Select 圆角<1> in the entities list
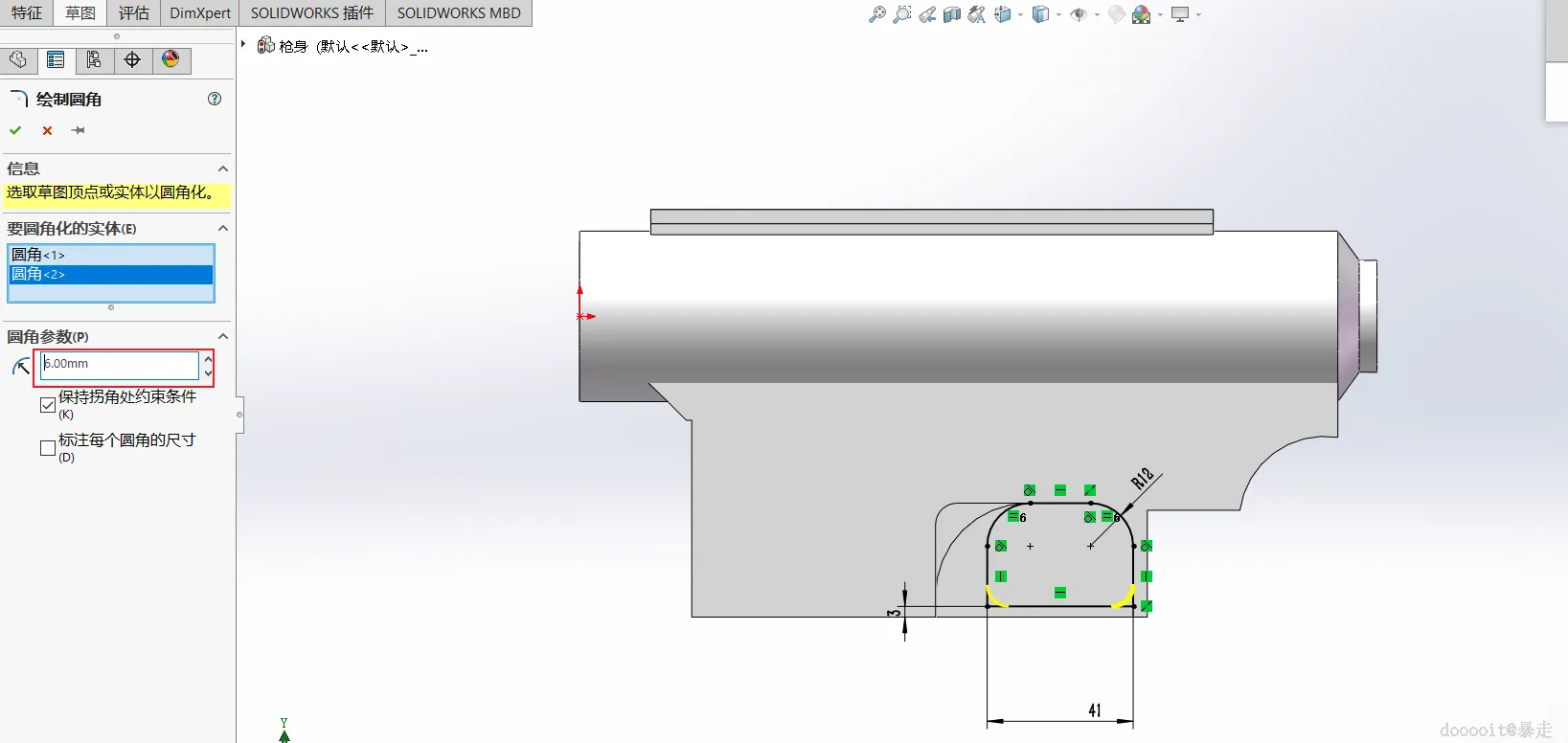 click(x=111, y=255)
